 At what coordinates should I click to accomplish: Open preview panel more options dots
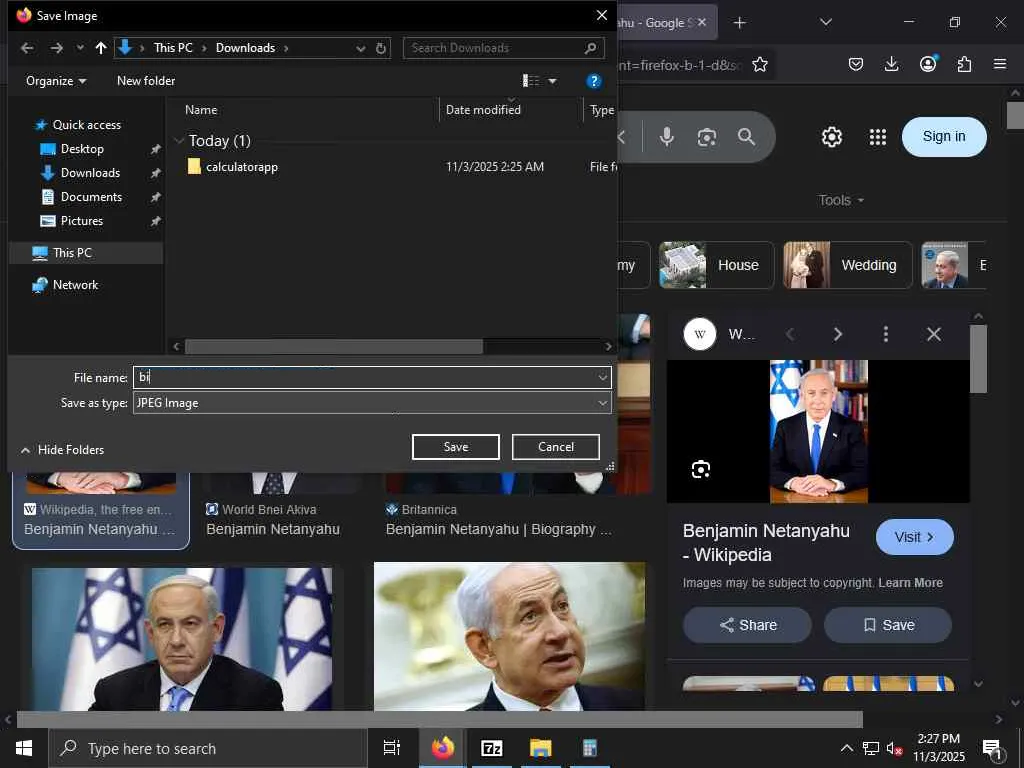[886, 334]
